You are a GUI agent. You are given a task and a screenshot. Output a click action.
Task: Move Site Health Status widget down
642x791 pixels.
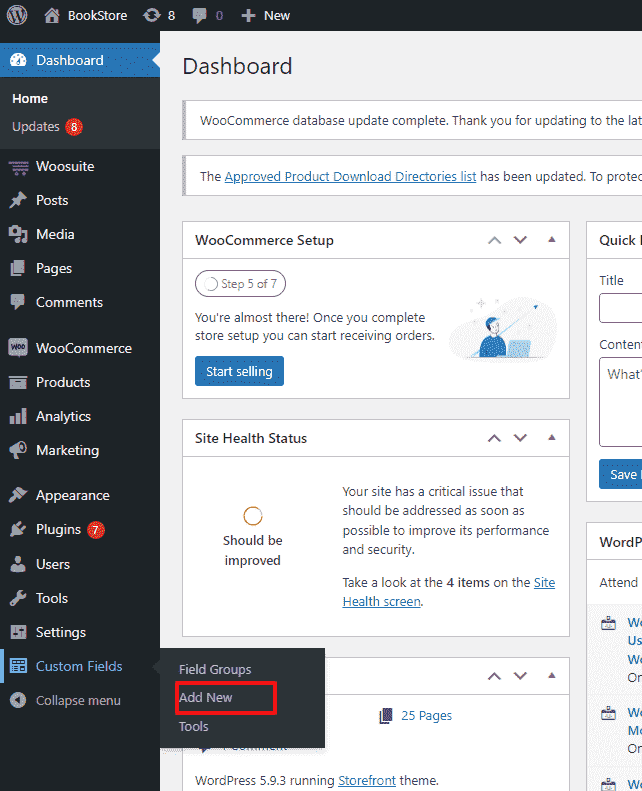tap(520, 438)
